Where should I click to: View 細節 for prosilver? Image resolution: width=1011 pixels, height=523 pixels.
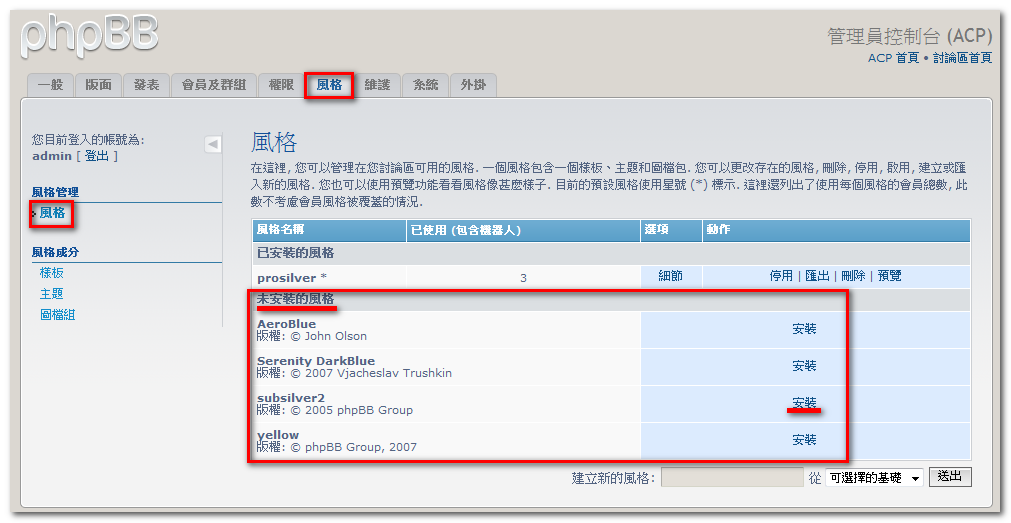[x=671, y=276]
